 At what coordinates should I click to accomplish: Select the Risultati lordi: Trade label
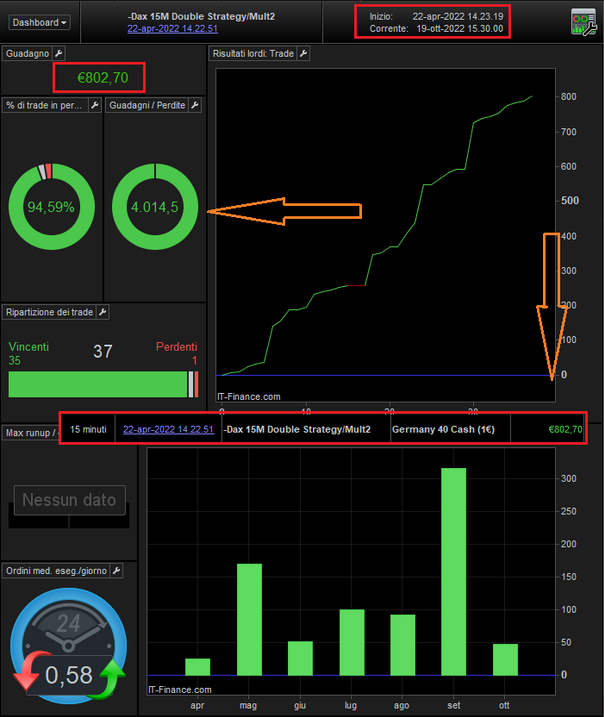click(x=253, y=54)
